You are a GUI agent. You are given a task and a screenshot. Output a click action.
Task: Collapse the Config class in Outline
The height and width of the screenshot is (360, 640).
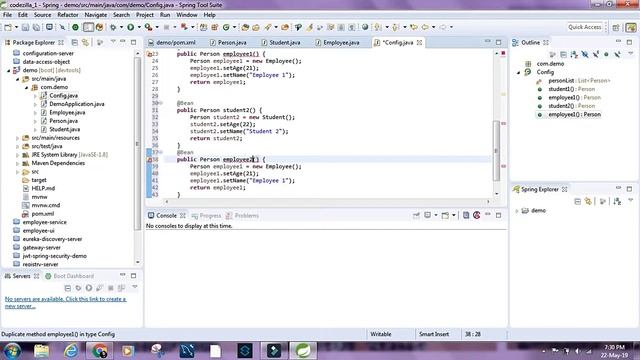click(519, 72)
